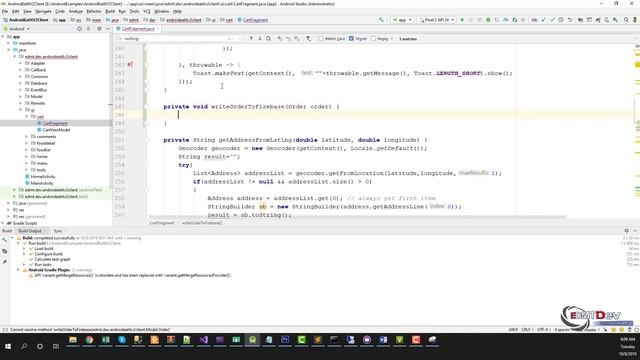Open the Navigate menu

click(43, 11)
